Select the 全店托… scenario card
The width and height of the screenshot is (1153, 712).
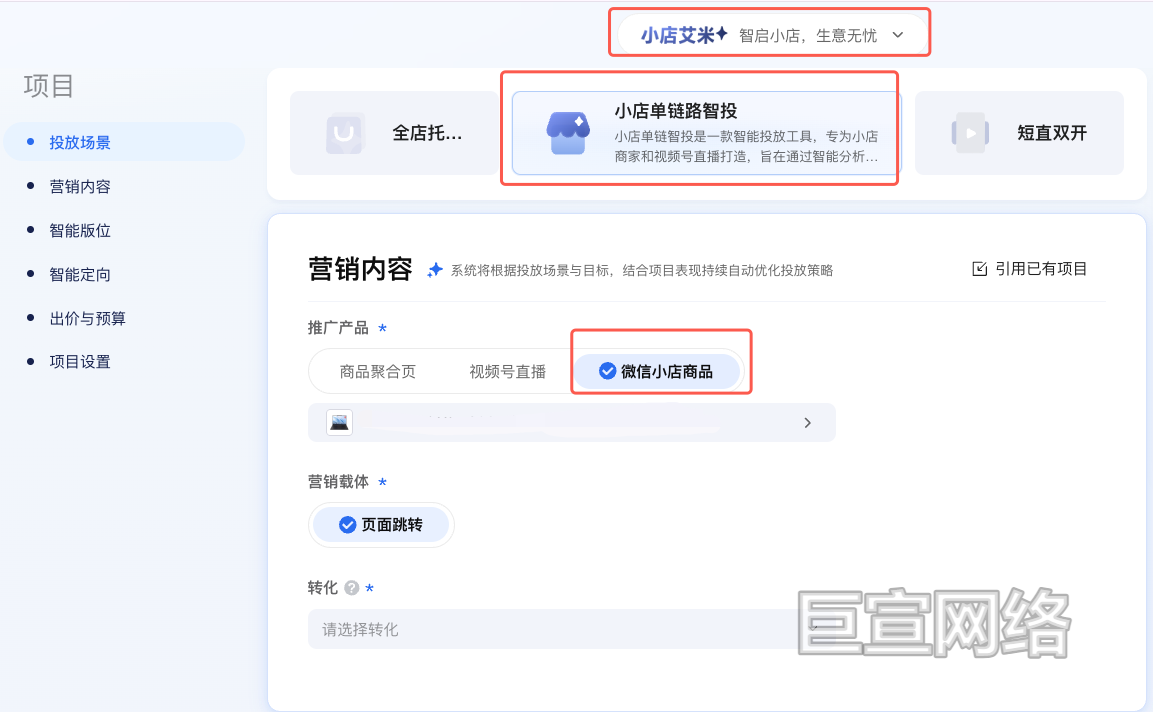tap(394, 133)
